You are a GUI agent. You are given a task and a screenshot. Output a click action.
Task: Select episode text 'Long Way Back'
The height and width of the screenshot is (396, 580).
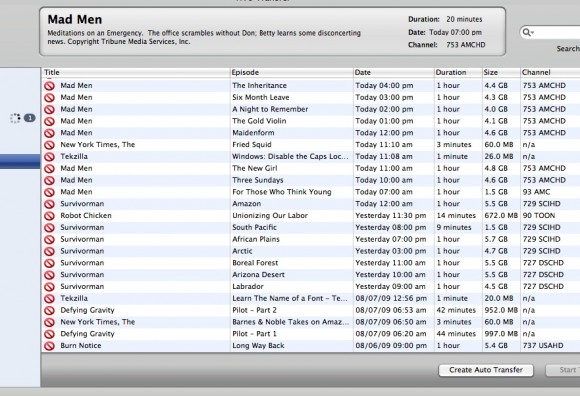[258, 346]
